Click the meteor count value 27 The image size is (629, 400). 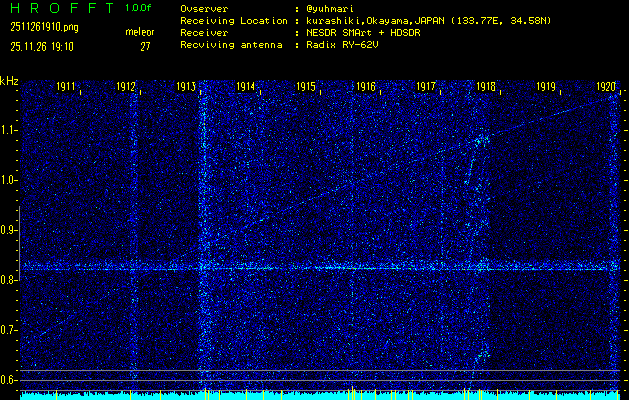pos(145,46)
